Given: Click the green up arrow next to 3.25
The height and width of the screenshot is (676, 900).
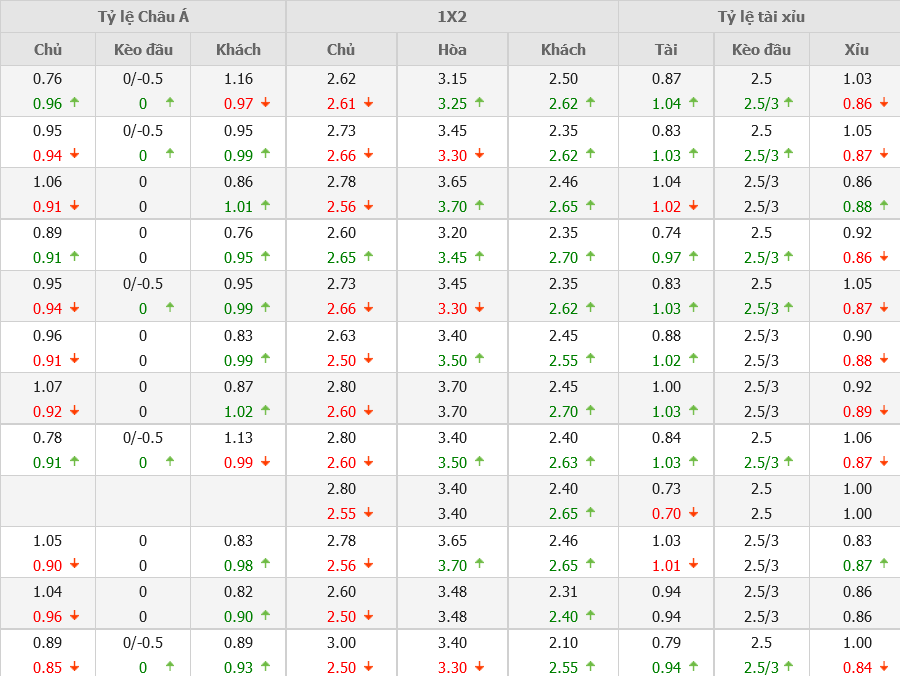Looking at the screenshot, I should point(479,102).
